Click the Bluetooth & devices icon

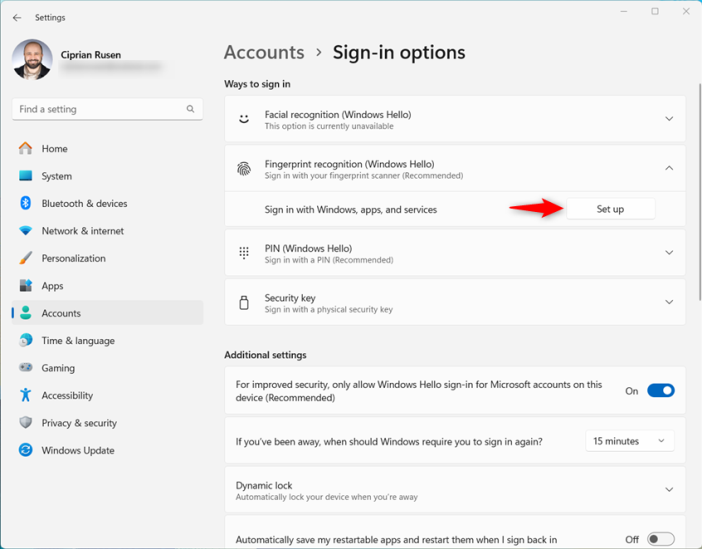coord(26,203)
